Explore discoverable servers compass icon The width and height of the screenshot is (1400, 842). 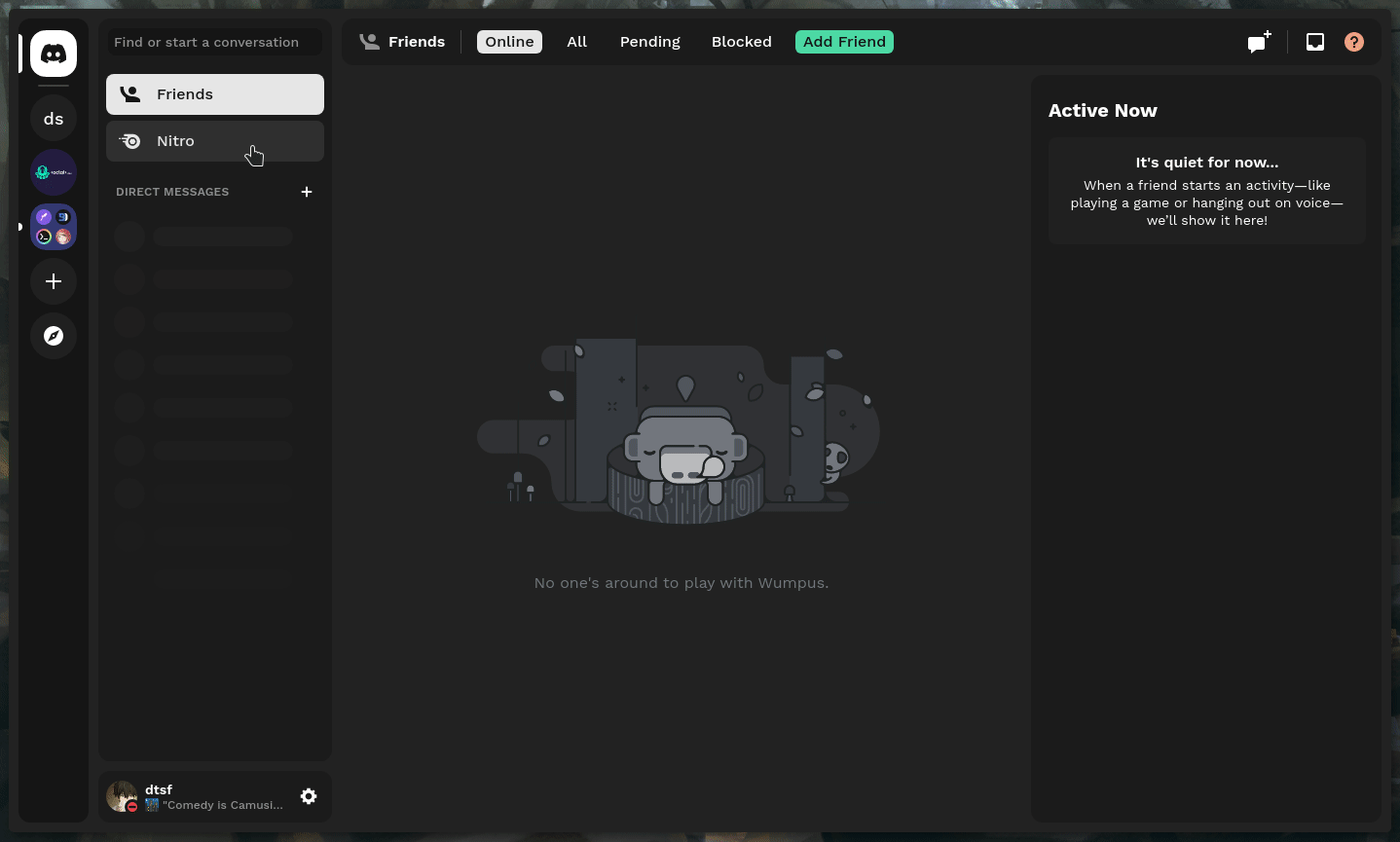pyautogui.click(x=54, y=336)
